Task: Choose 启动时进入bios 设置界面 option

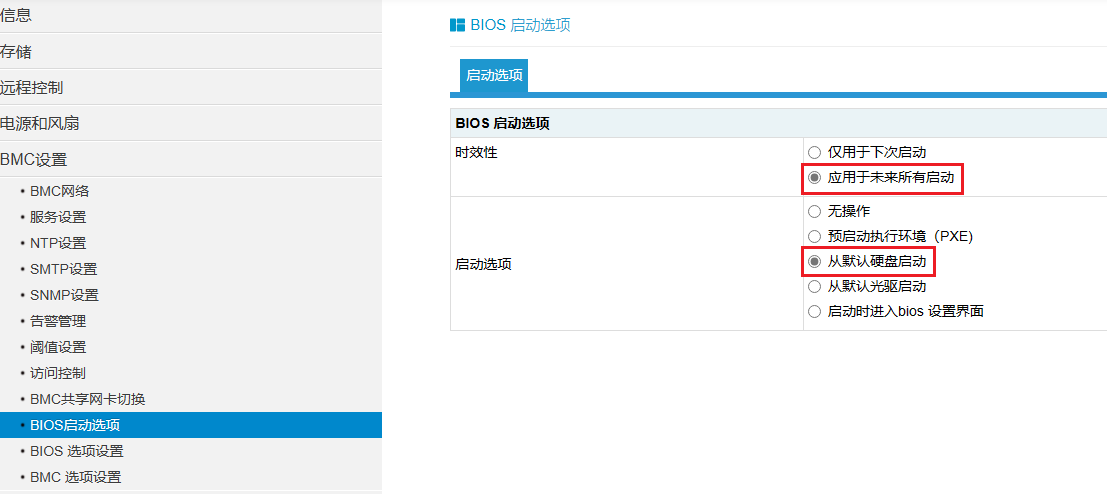Action: 814,311
